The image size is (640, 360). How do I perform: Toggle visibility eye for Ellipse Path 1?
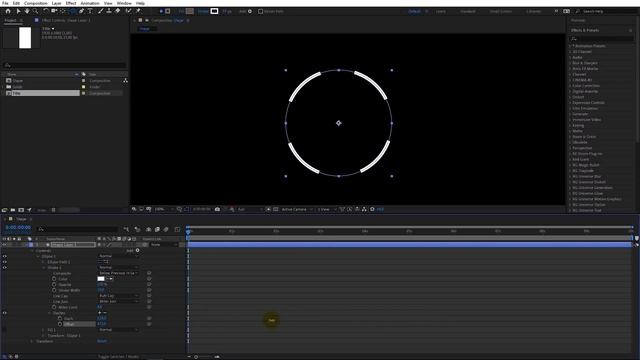4,262
